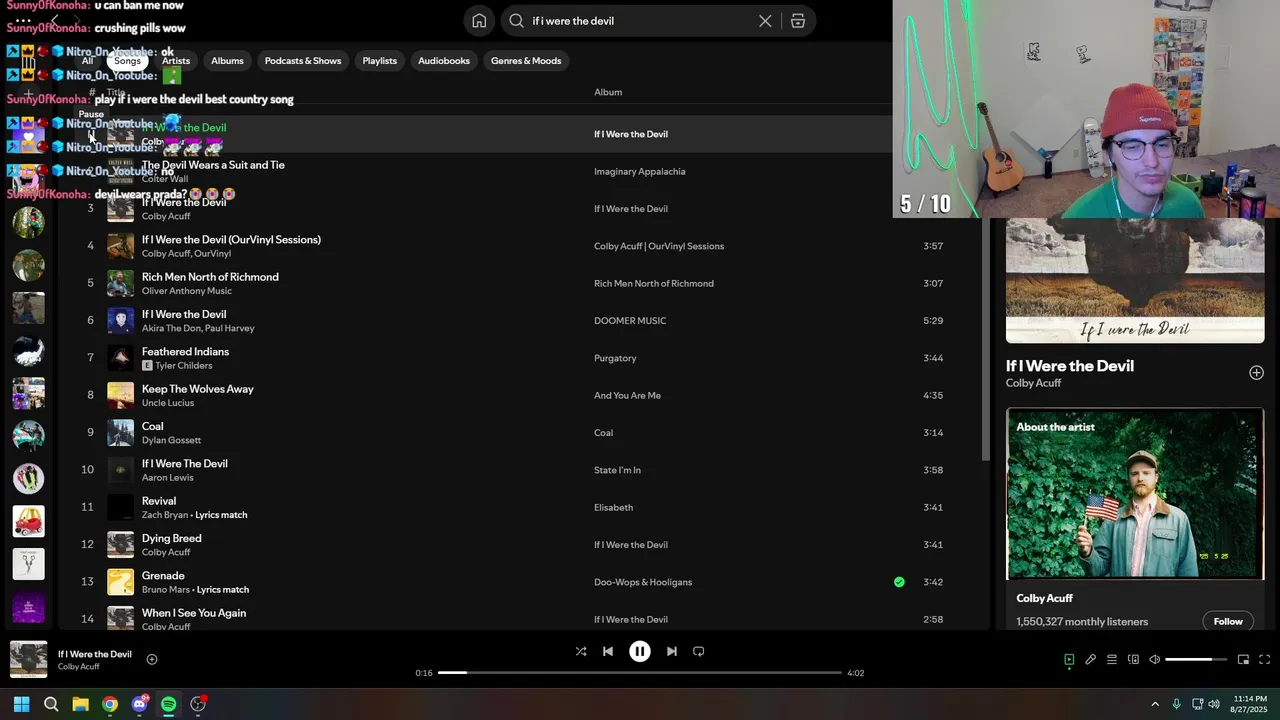Select the Dying Breed track

[x=172, y=538]
